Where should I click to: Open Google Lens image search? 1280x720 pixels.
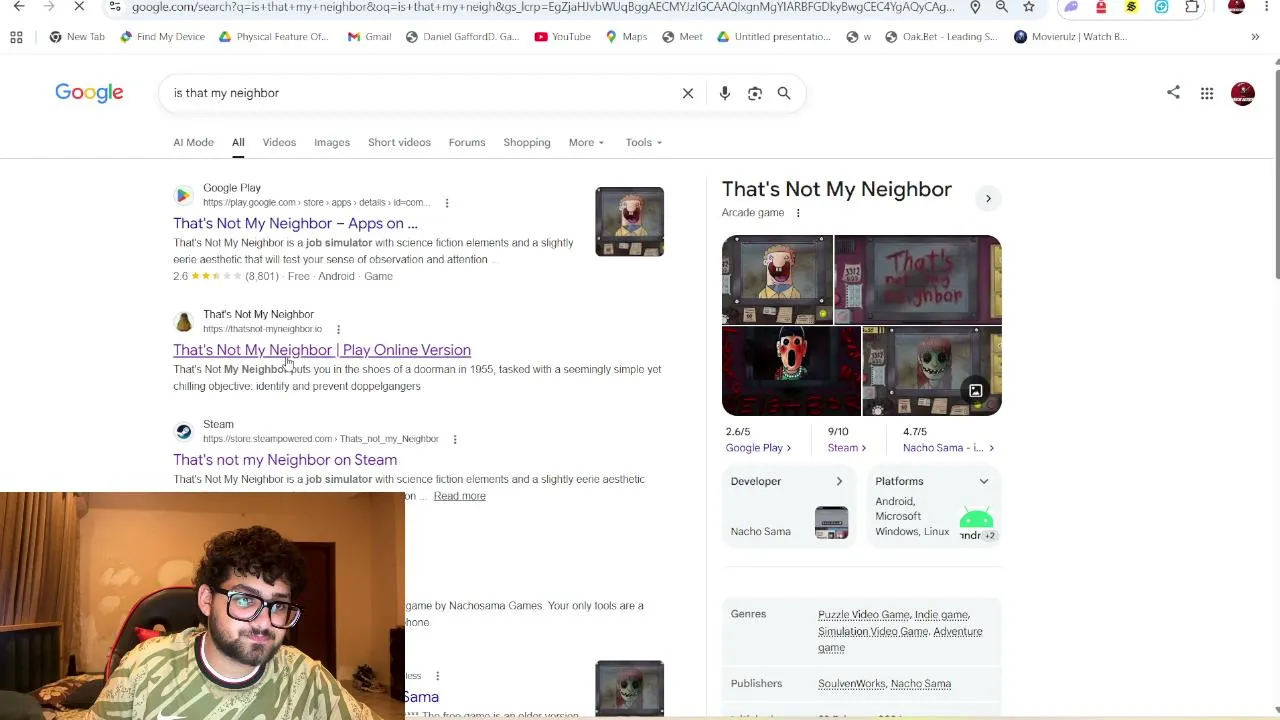pos(755,93)
